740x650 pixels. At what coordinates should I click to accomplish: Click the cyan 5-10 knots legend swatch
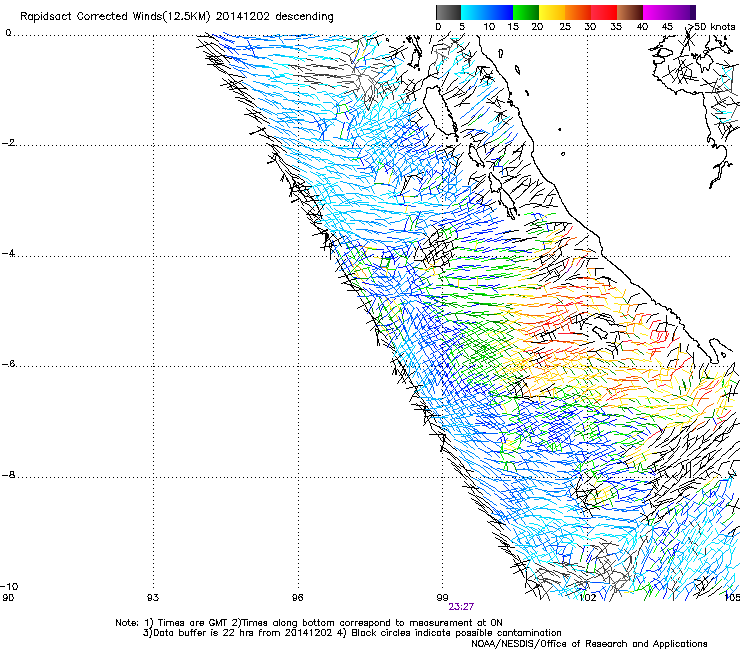474,12
